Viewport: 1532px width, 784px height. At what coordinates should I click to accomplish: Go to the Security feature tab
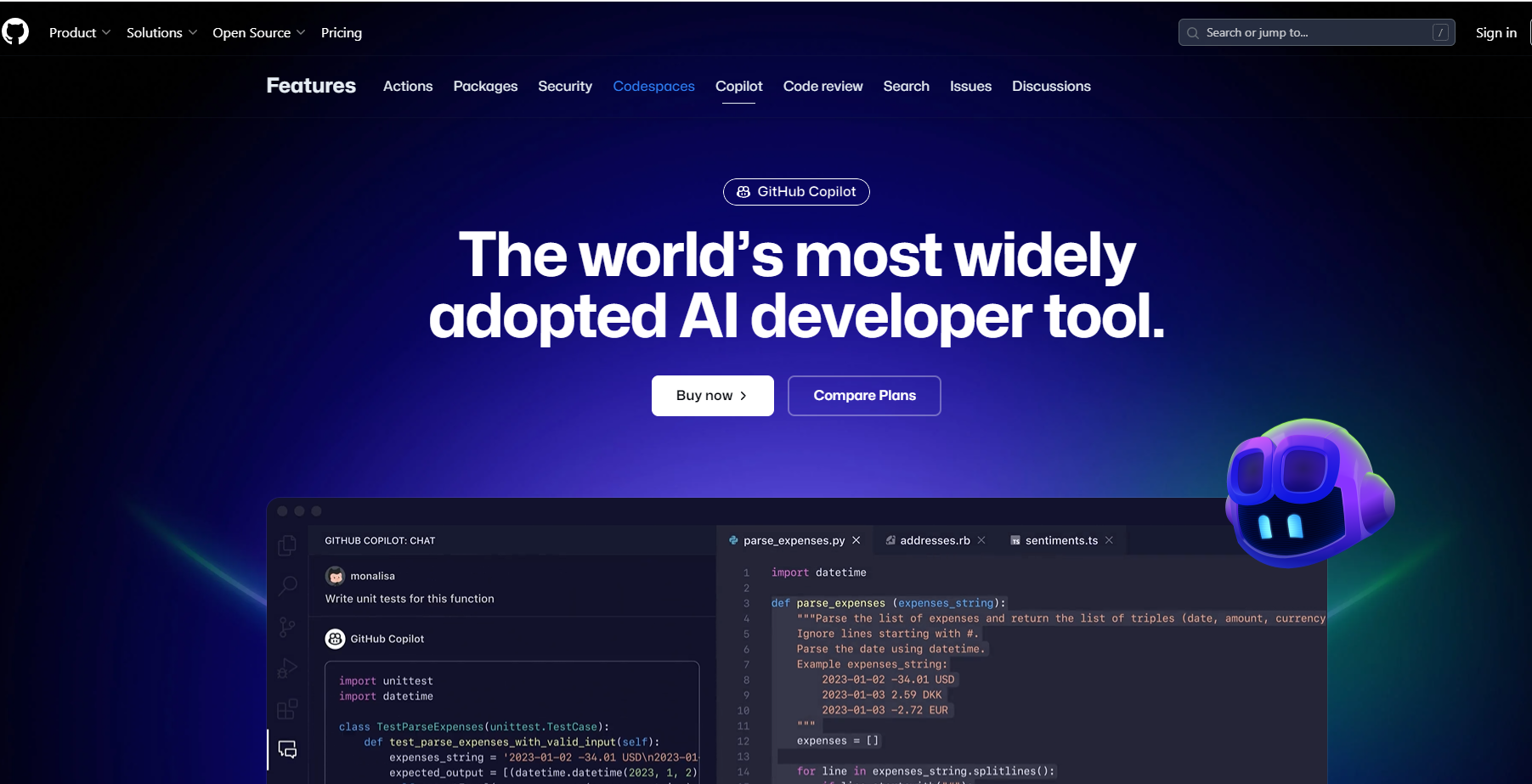click(x=565, y=86)
